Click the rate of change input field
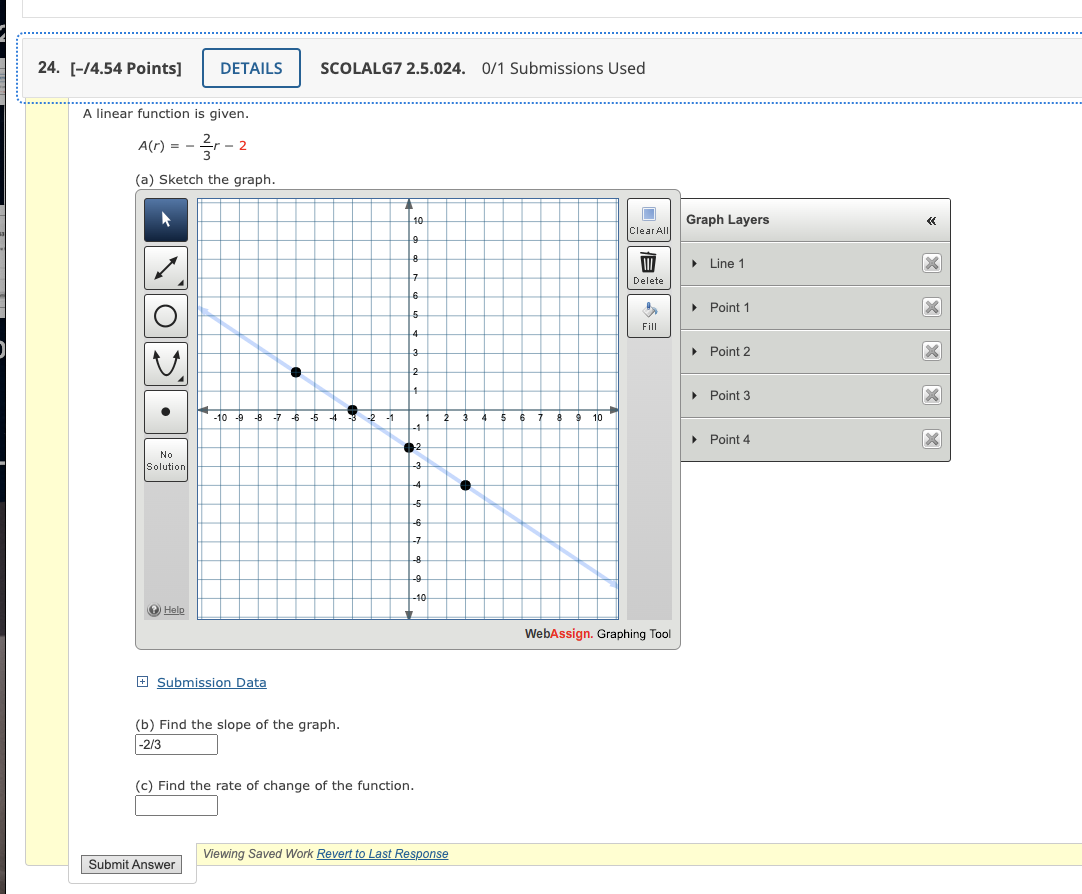The width and height of the screenshot is (1082, 894). (176, 805)
